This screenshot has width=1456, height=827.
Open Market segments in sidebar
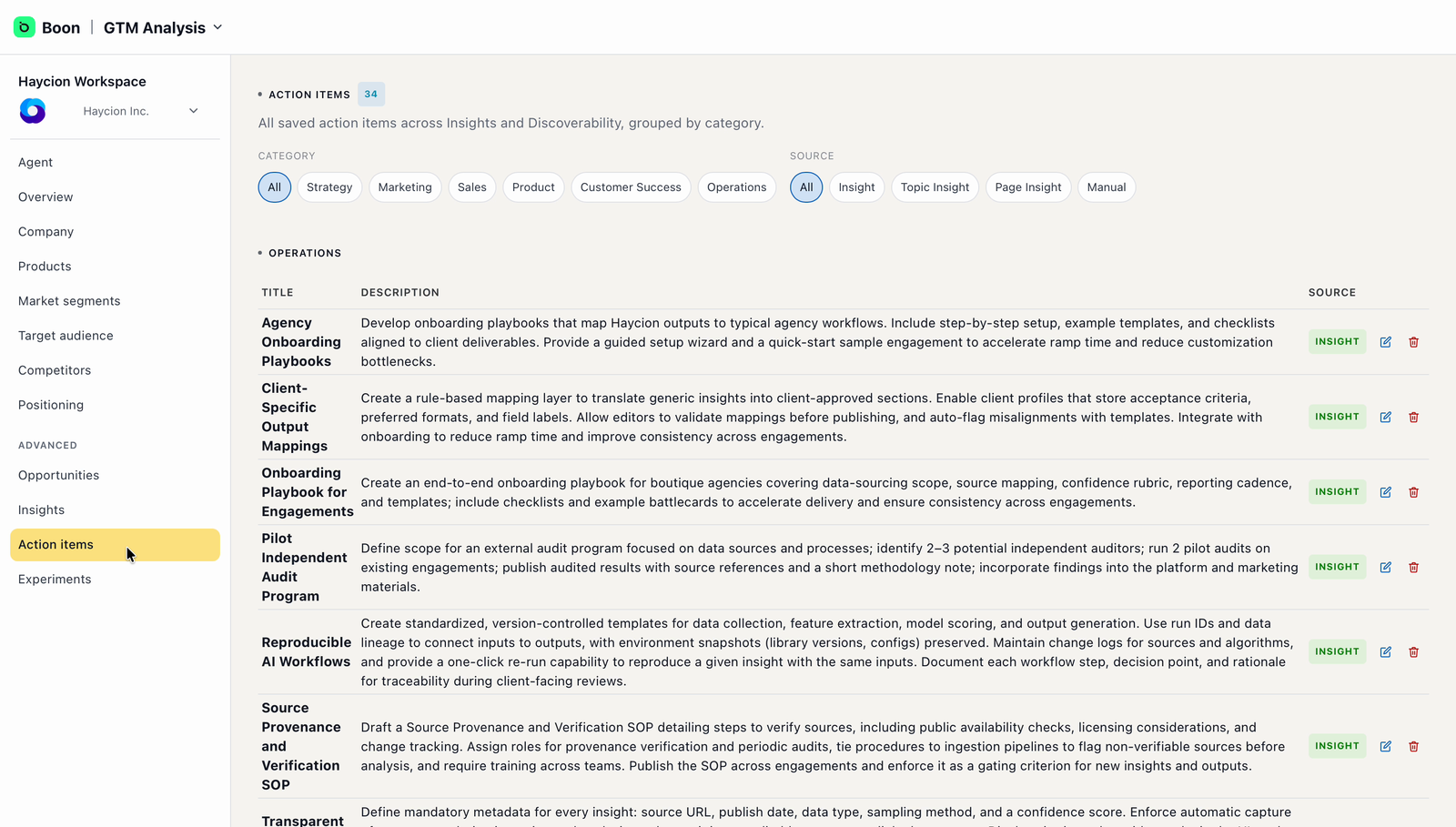click(115, 300)
